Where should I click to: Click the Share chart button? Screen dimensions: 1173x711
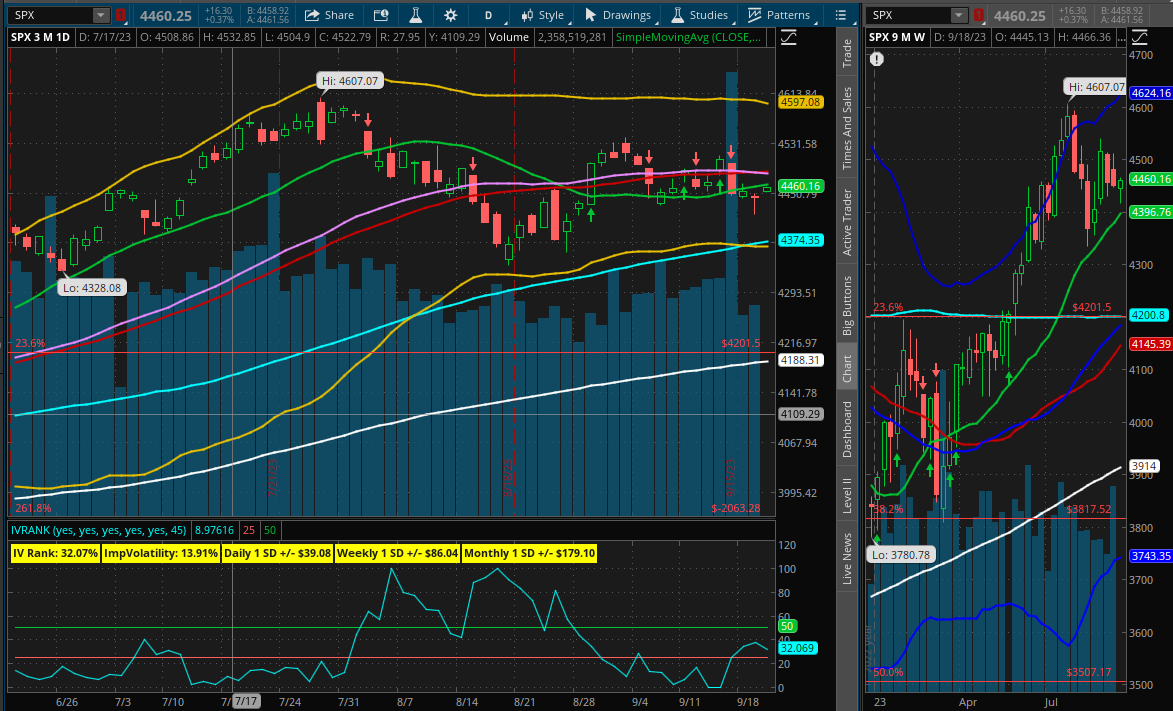tap(329, 15)
